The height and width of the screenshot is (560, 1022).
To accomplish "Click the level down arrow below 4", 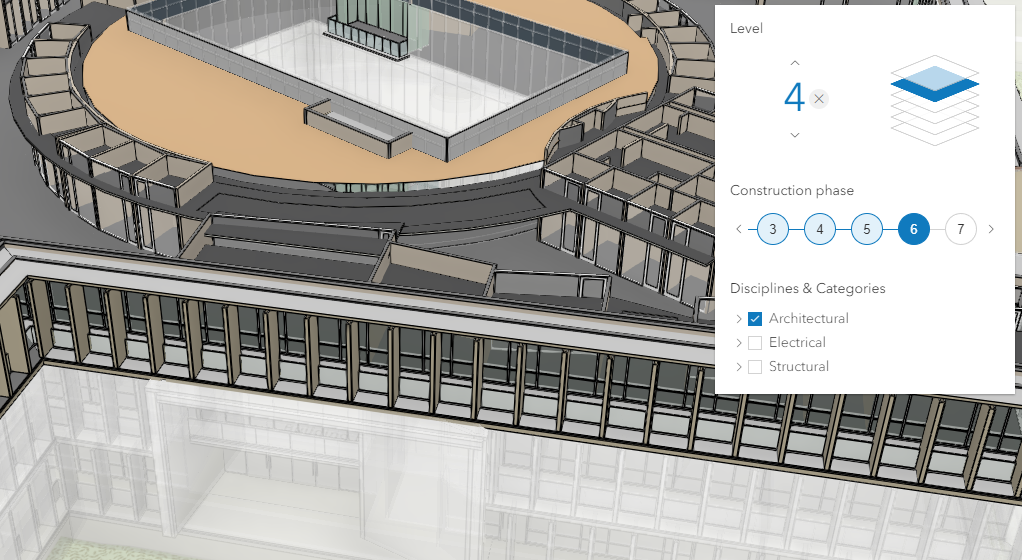I will pos(795,135).
